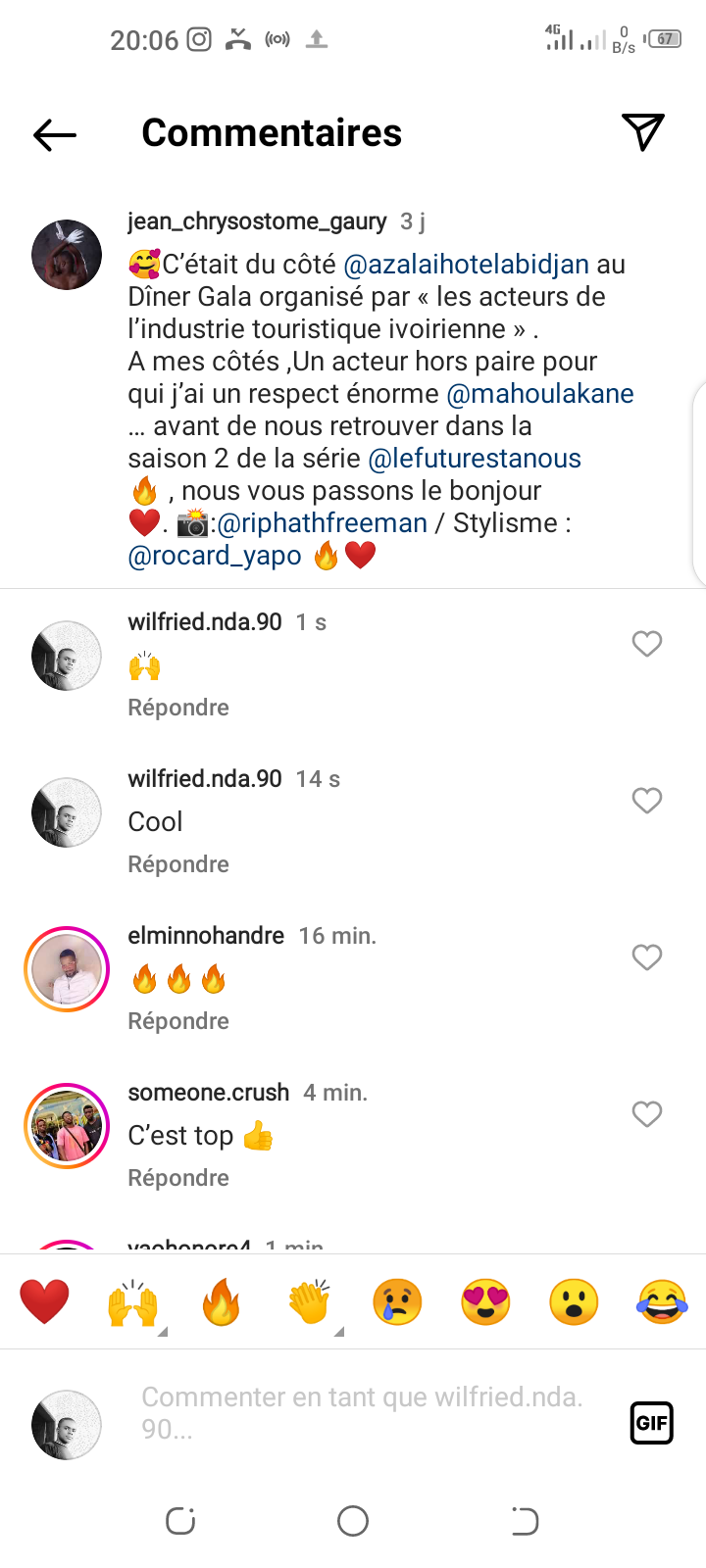Viewport: 706px width, 1568px height.
Task: Insert the crying face quick emoji
Action: click(397, 1302)
